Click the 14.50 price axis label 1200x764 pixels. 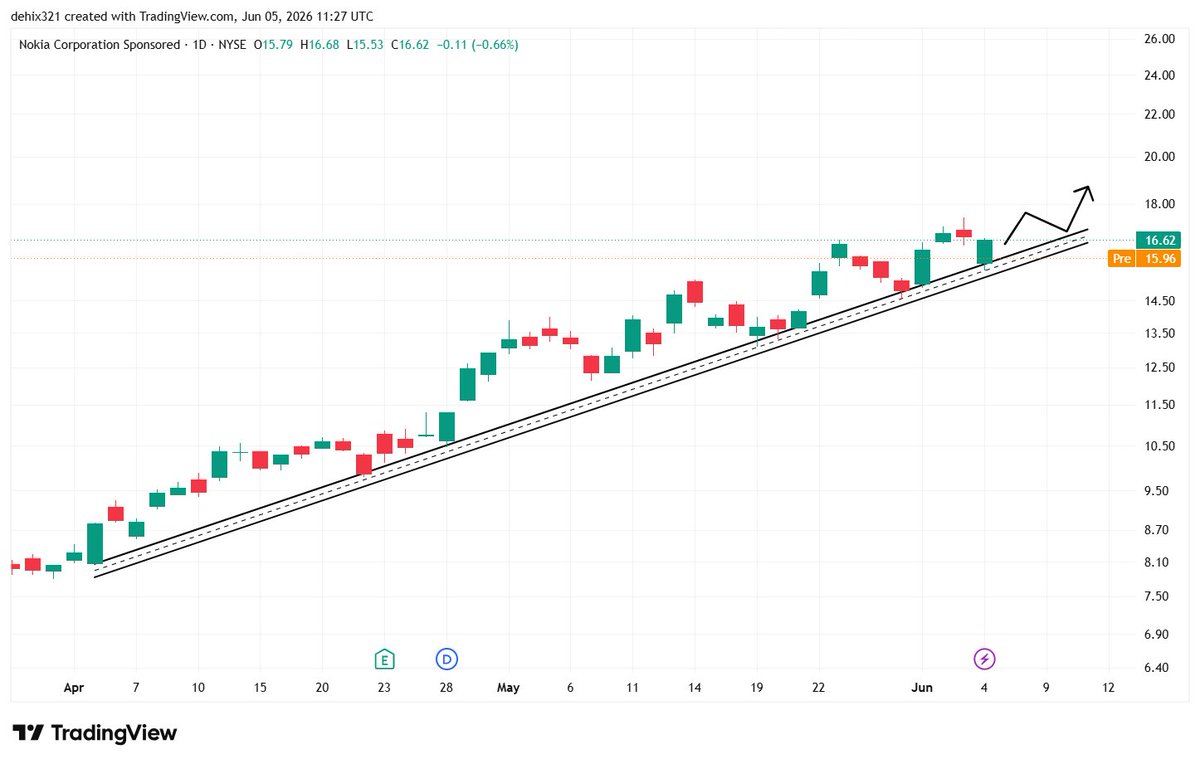[1158, 301]
